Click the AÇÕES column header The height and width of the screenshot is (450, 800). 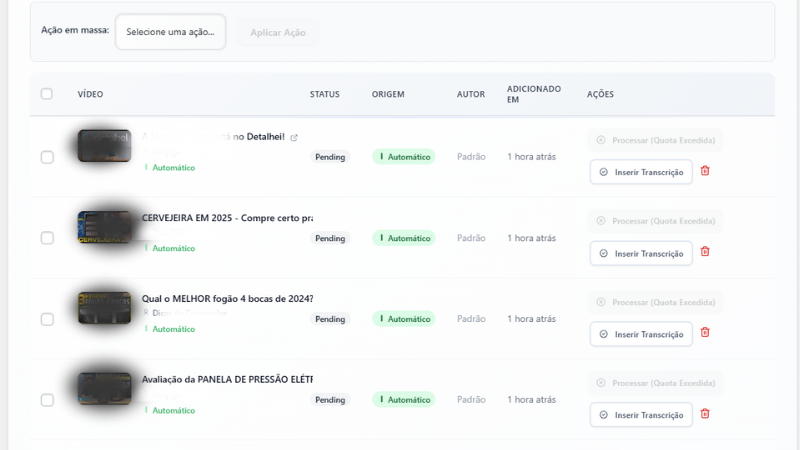(x=600, y=94)
